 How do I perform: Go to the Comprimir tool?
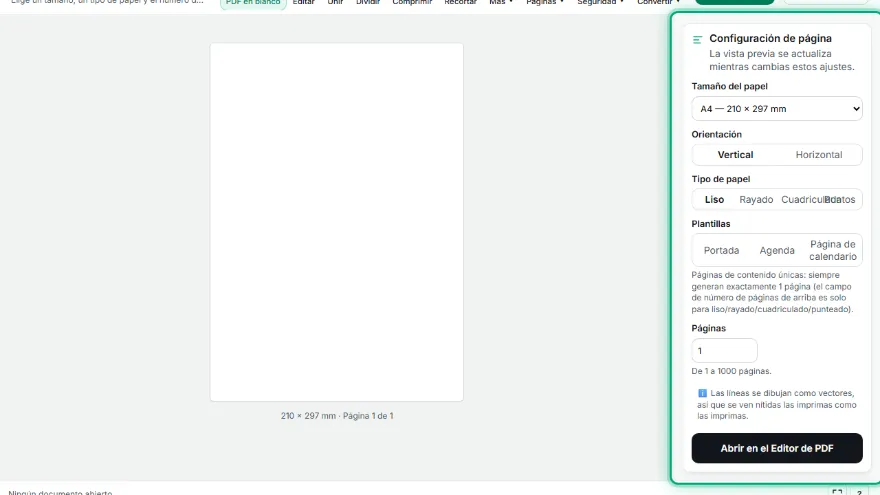click(x=412, y=2)
